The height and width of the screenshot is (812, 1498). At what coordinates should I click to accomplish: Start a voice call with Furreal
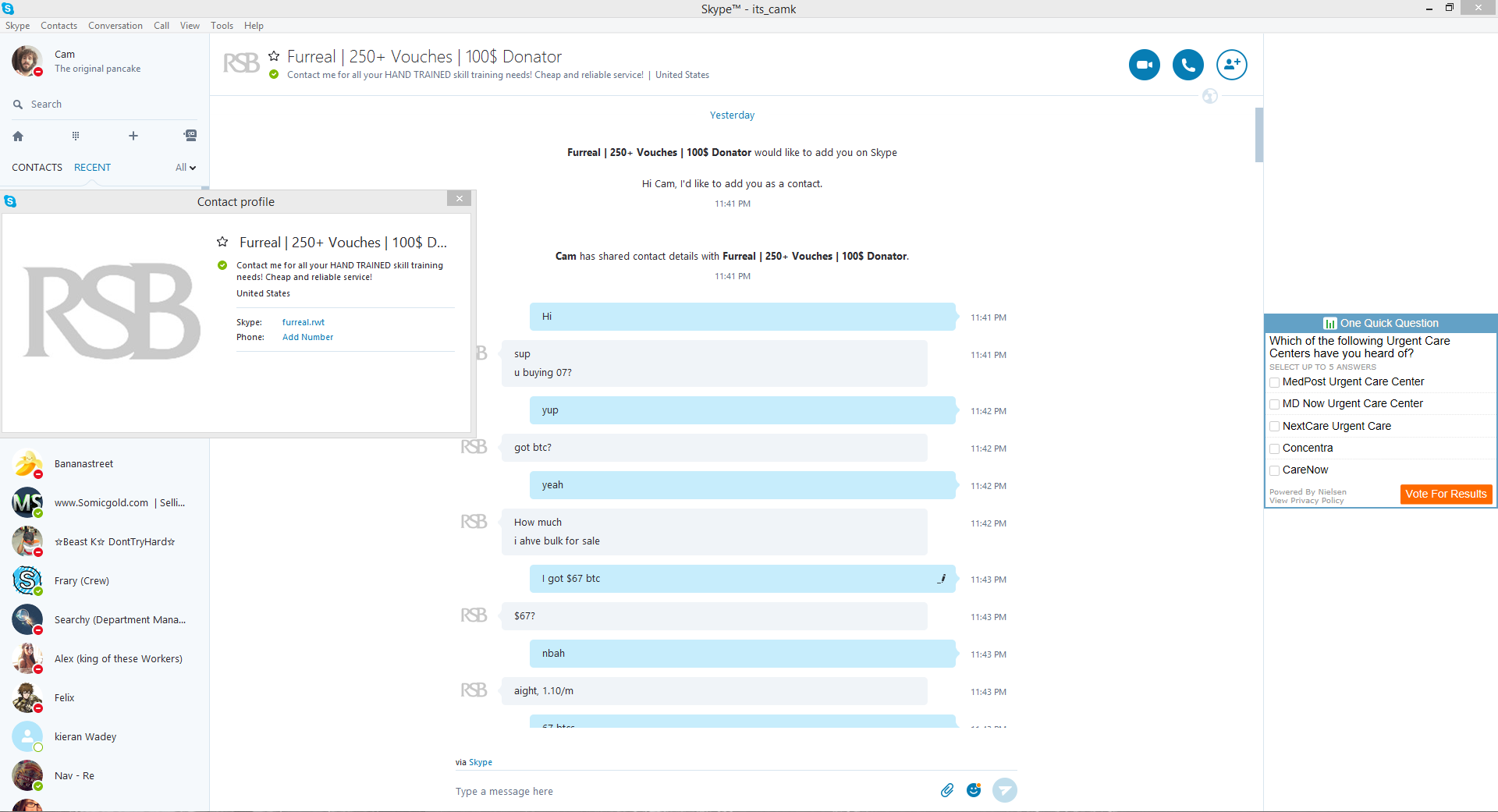click(x=1187, y=65)
